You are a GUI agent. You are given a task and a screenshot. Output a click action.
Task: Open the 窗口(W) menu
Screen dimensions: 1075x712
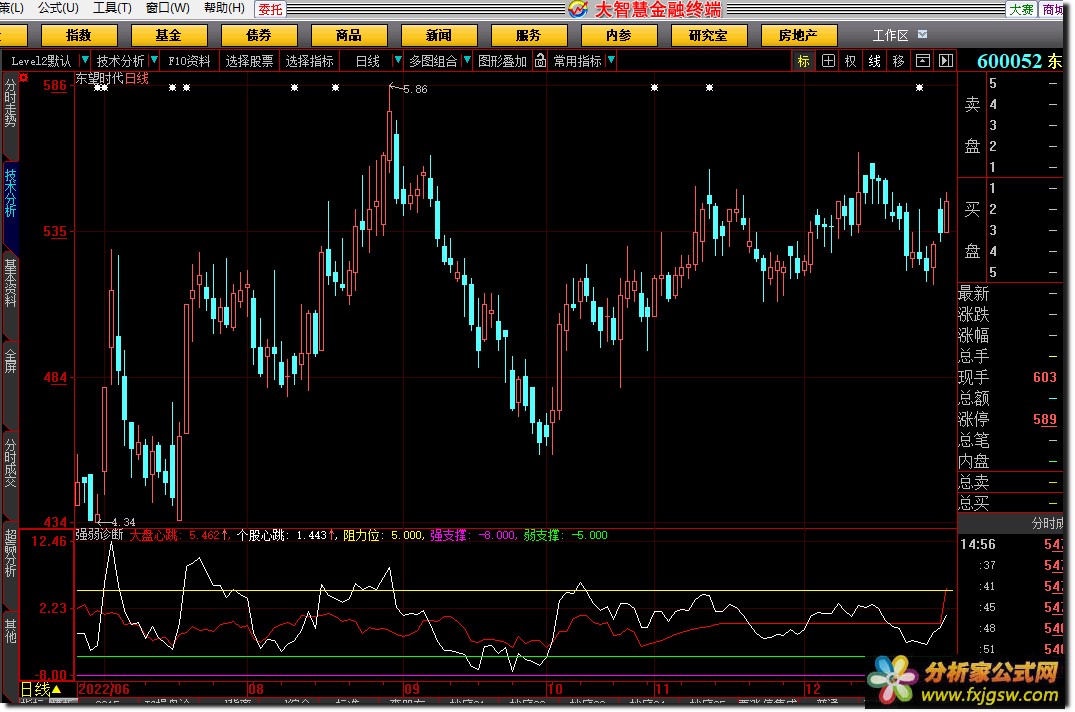click(167, 8)
